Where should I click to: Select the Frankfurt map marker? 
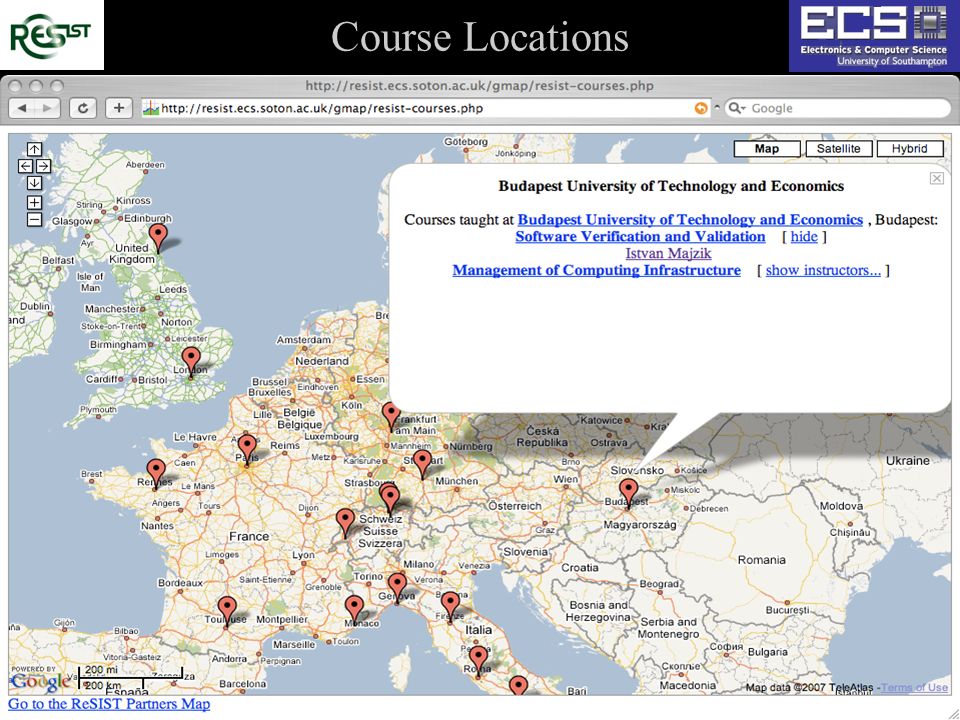click(391, 416)
